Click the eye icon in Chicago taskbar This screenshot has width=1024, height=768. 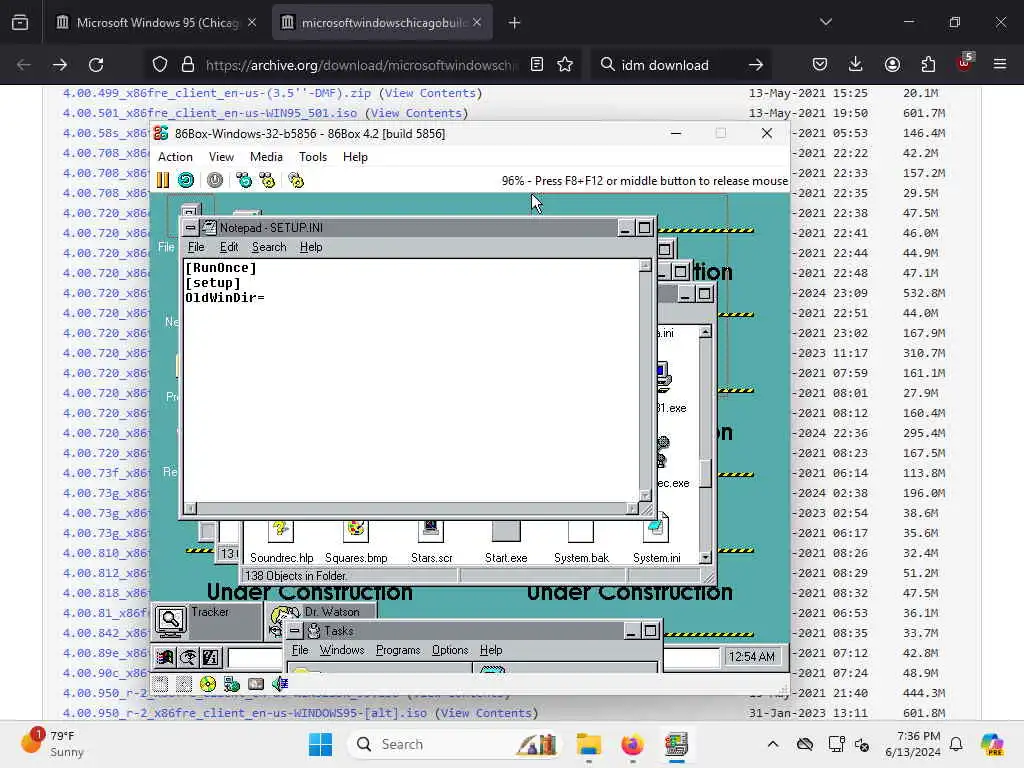tap(187, 657)
